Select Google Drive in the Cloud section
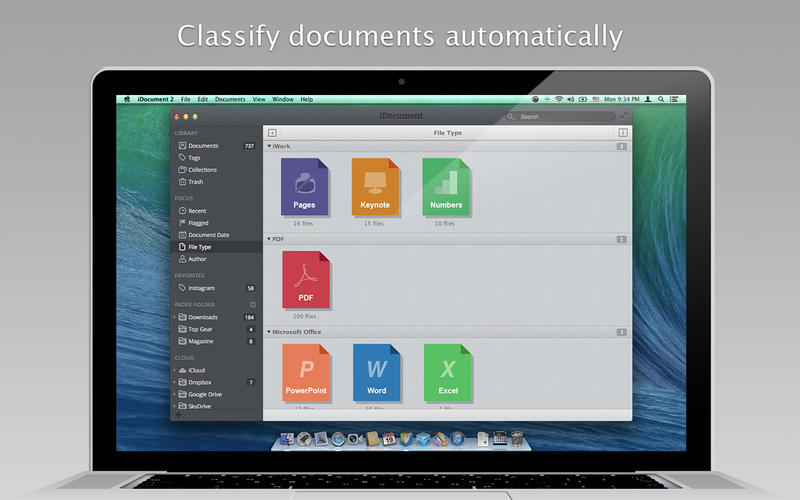Viewport: 800px width, 500px height. point(216,394)
